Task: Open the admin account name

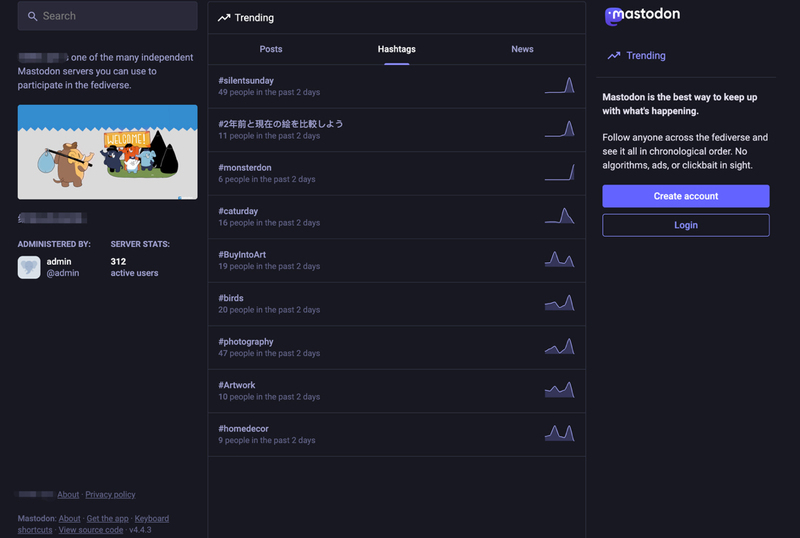Action: (59, 261)
